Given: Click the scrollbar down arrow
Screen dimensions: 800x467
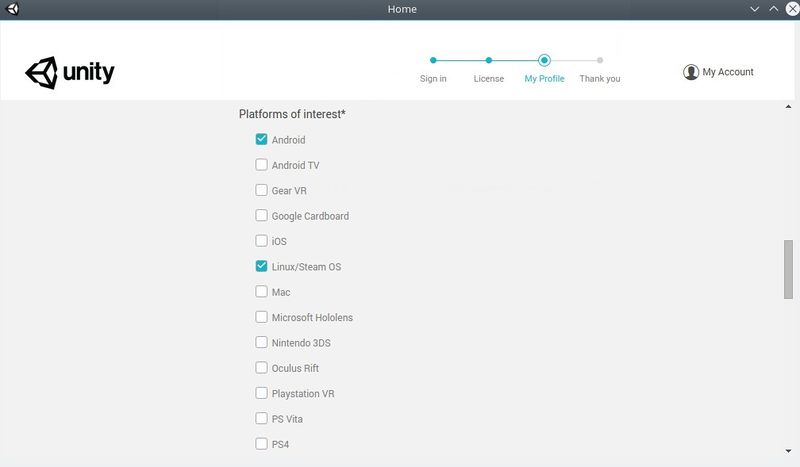Looking at the screenshot, I should 788,451.
